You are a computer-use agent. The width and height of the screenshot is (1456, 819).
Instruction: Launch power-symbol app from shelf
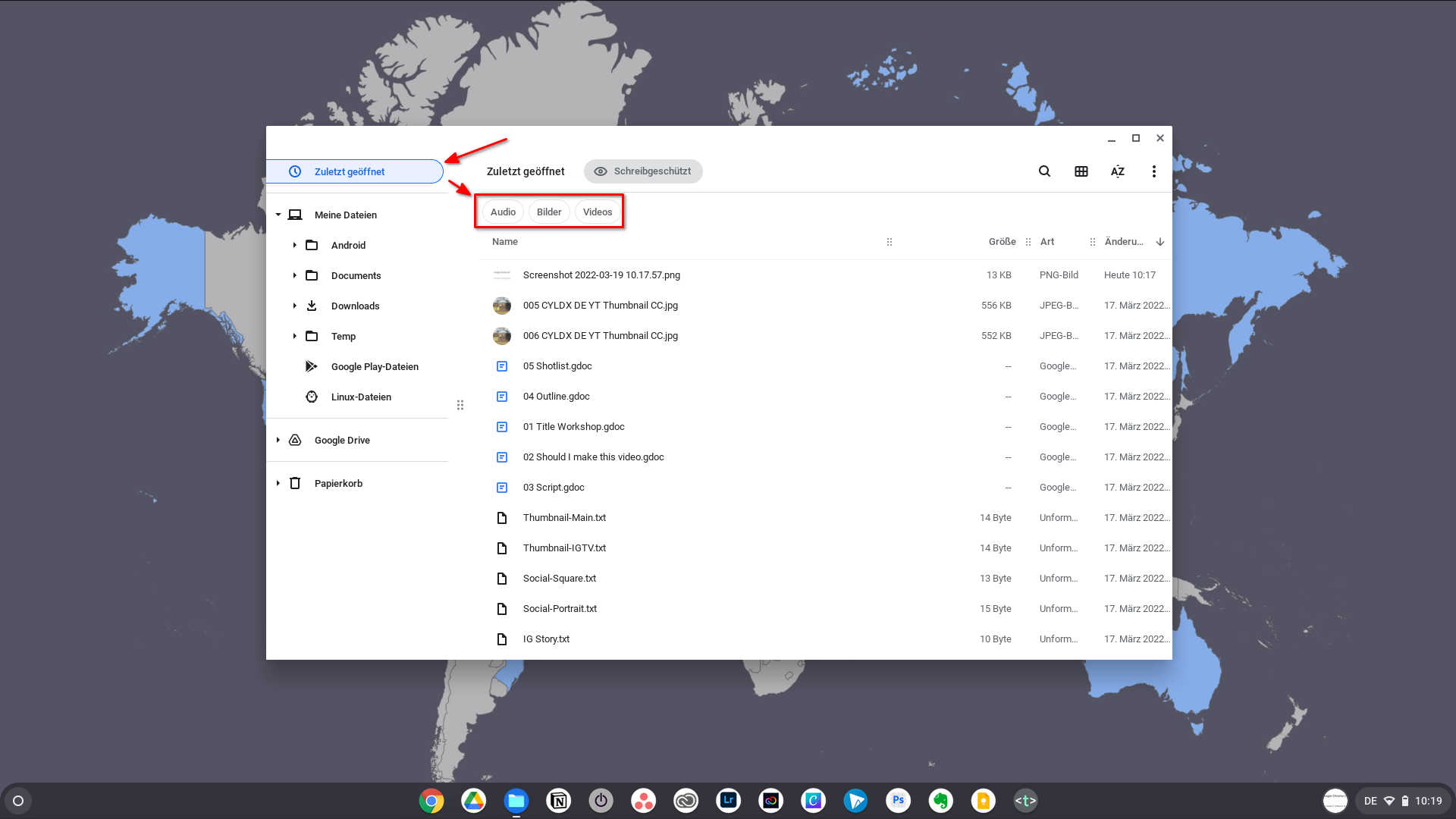[x=601, y=801]
